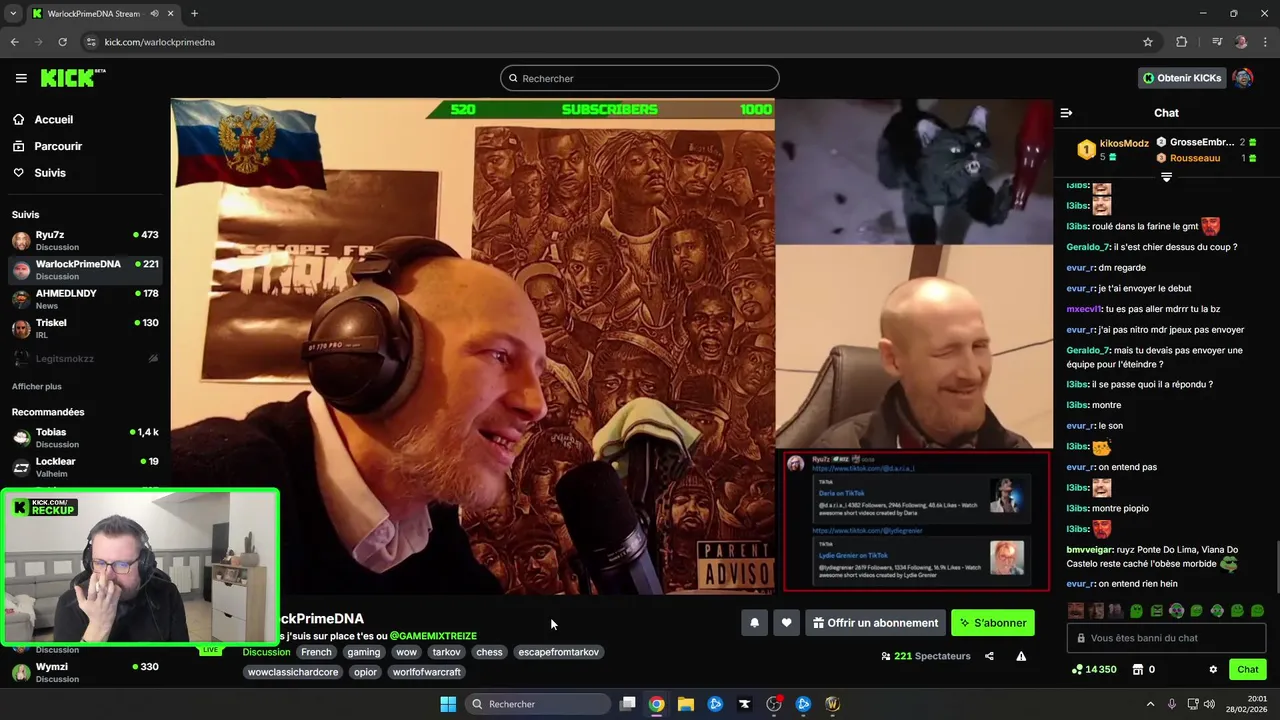Open chat settings with the gear icon

1213,669
